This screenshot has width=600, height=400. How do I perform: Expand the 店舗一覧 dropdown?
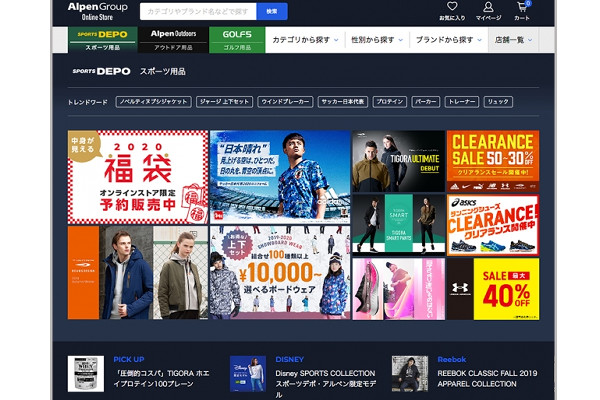click(514, 40)
